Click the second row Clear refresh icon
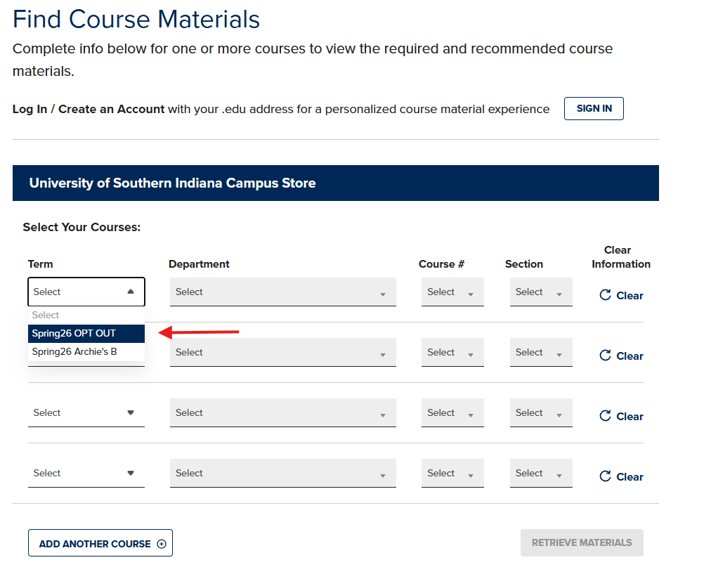Screen dimensions: 704x586 click(x=604, y=356)
